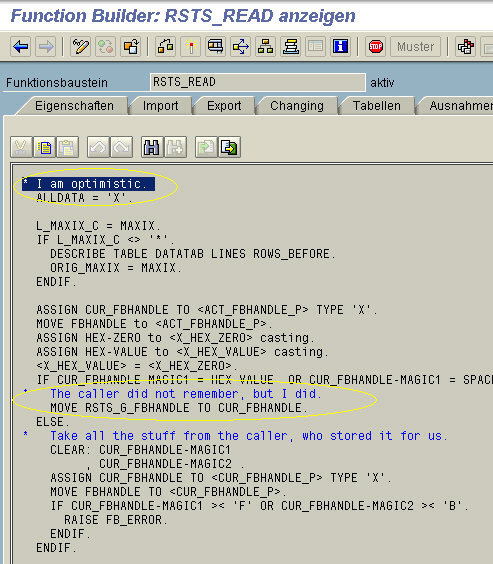
Task: Toggle Display/Change pencil icon
Action: (x=81, y=47)
